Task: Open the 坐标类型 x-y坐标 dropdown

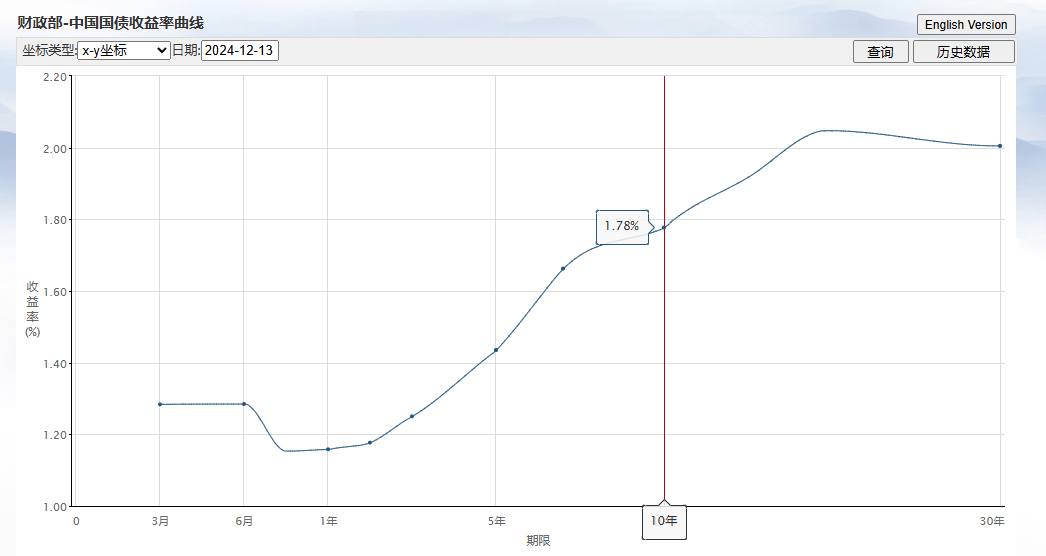Action: pyautogui.click(x=124, y=50)
